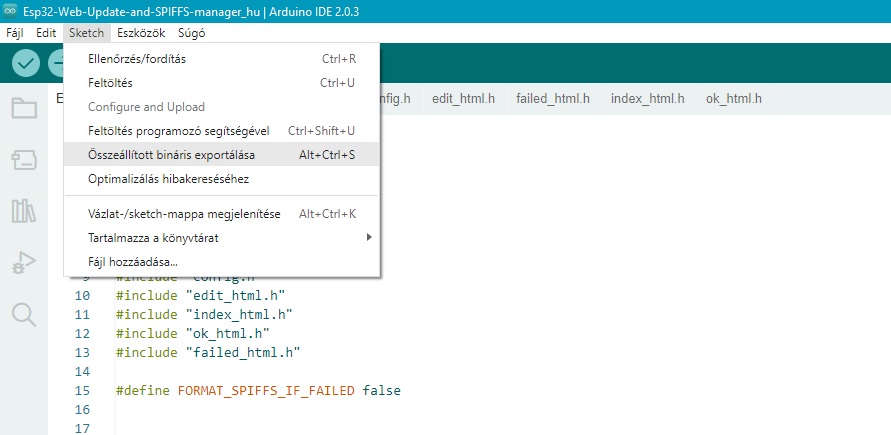Open the Library Manager sidebar icon
Viewport: 891px width, 435px height.
tap(24, 211)
